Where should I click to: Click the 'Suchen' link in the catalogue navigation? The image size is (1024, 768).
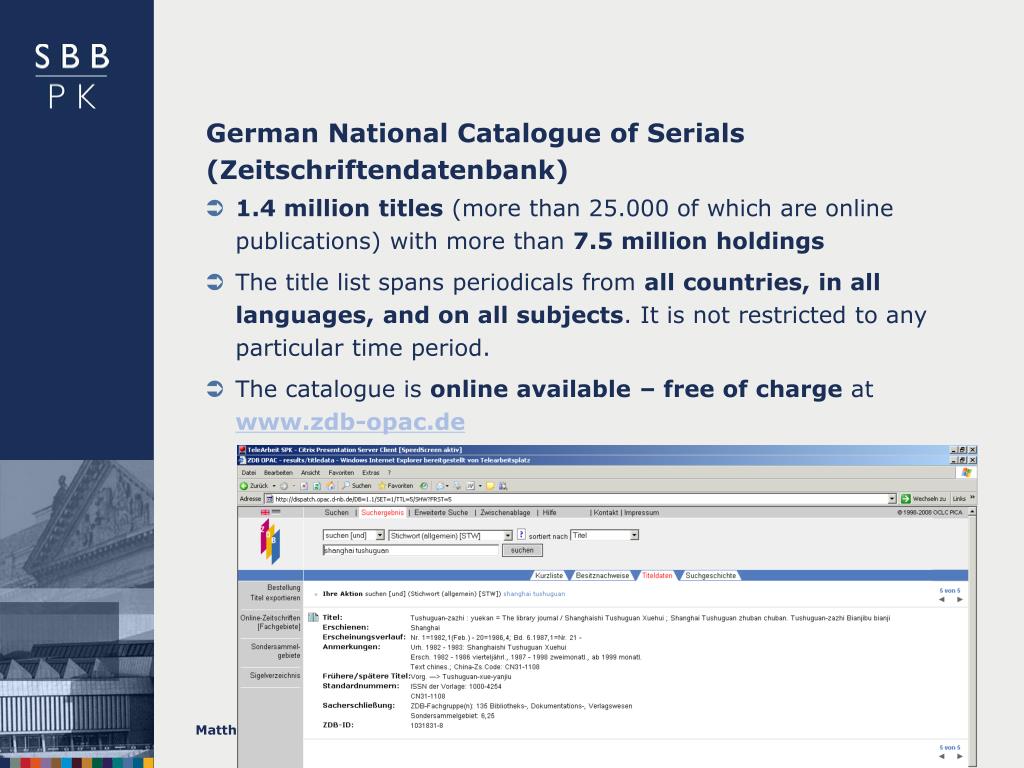[x=337, y=513]
